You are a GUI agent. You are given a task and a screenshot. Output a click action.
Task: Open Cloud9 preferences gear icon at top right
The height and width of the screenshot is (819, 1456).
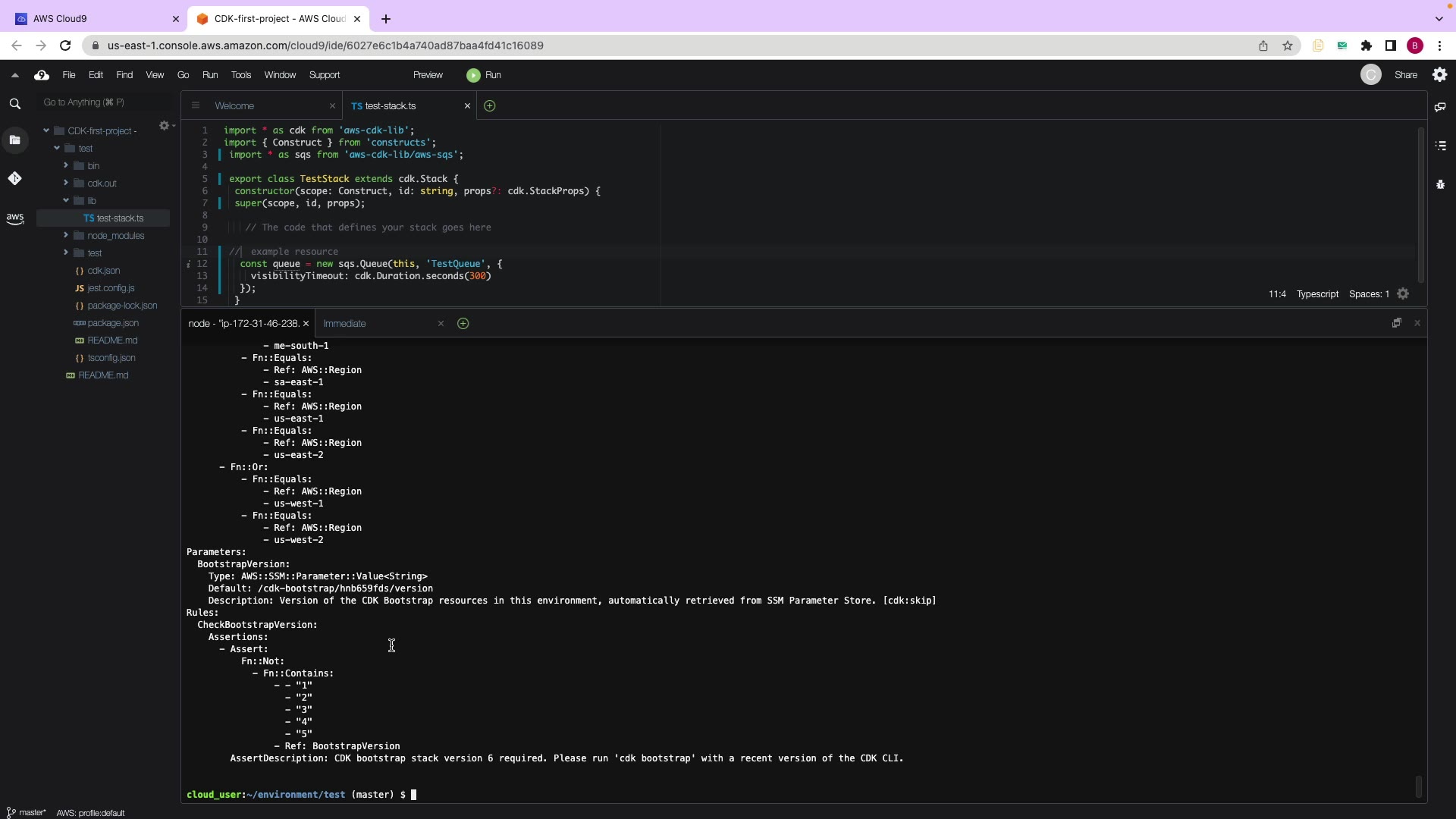[1439, 75]
